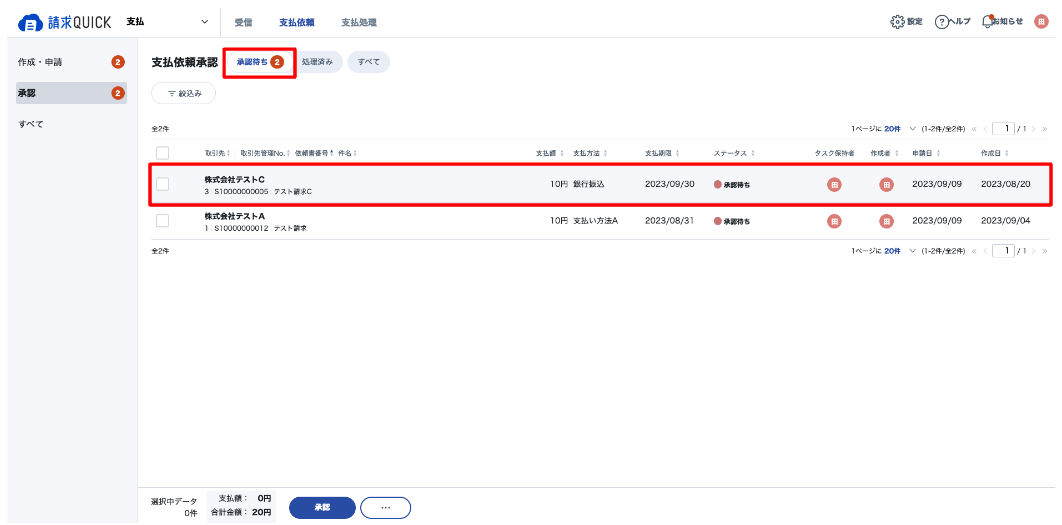Image resolution: width=1062 pixels, height=525 pixels.
Task: Switch to the 受信 tab
Action: point(243,22)
